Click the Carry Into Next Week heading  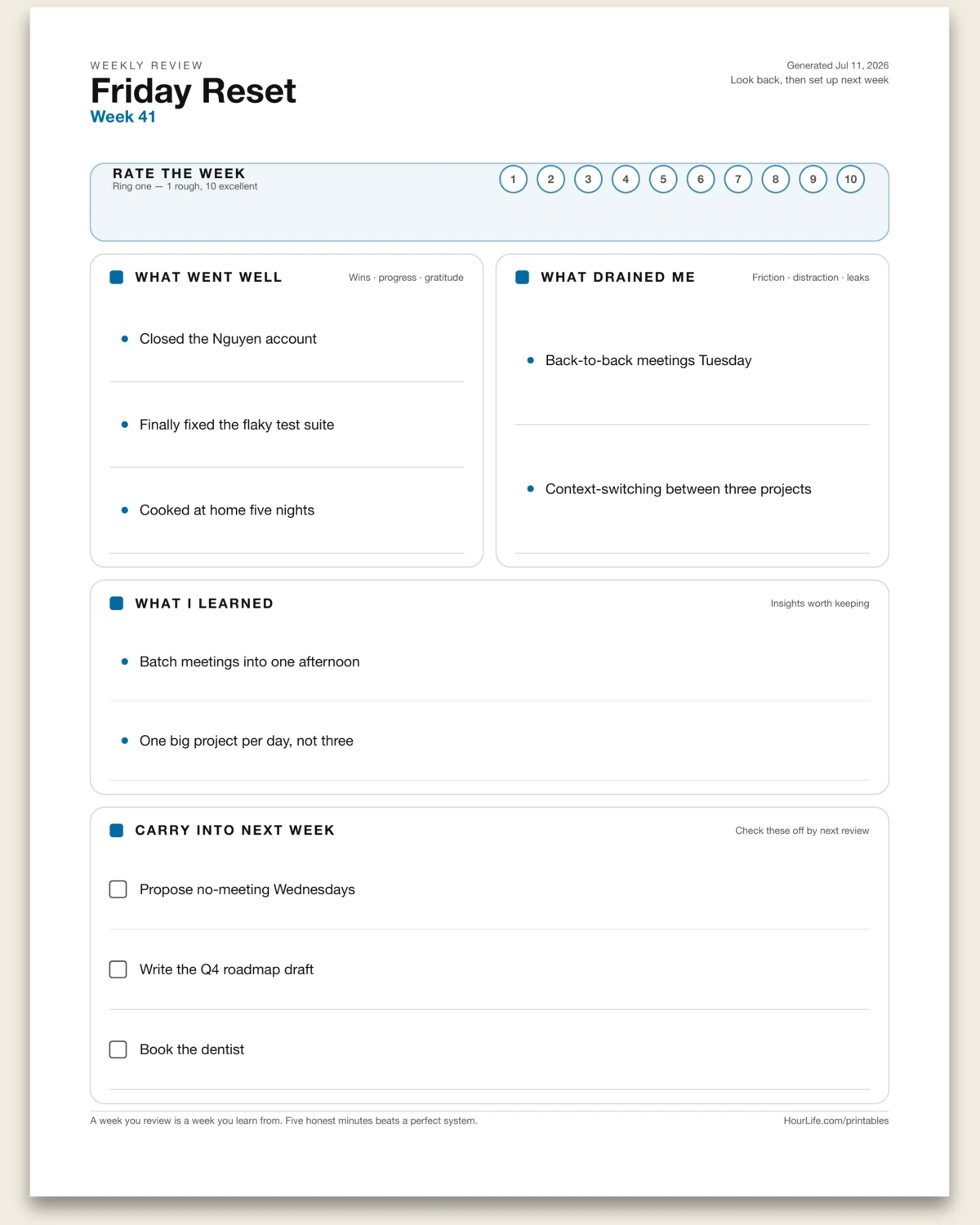pos(235,831)
